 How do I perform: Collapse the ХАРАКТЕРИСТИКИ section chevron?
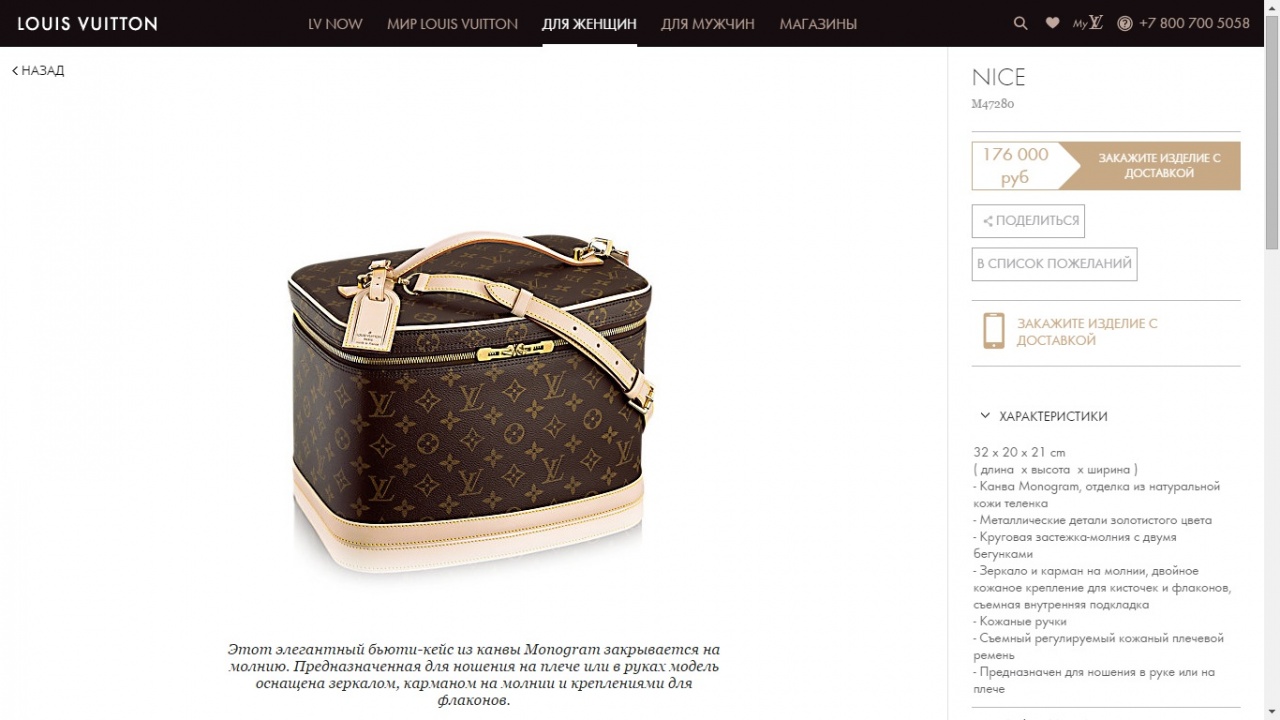pos(985,416)
